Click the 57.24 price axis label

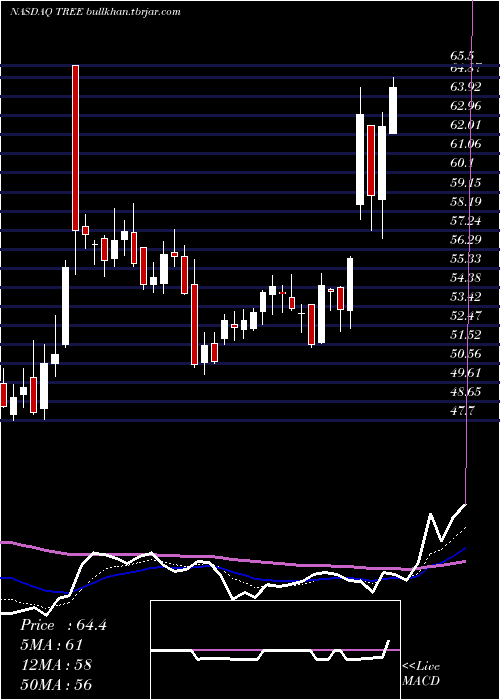466,221
